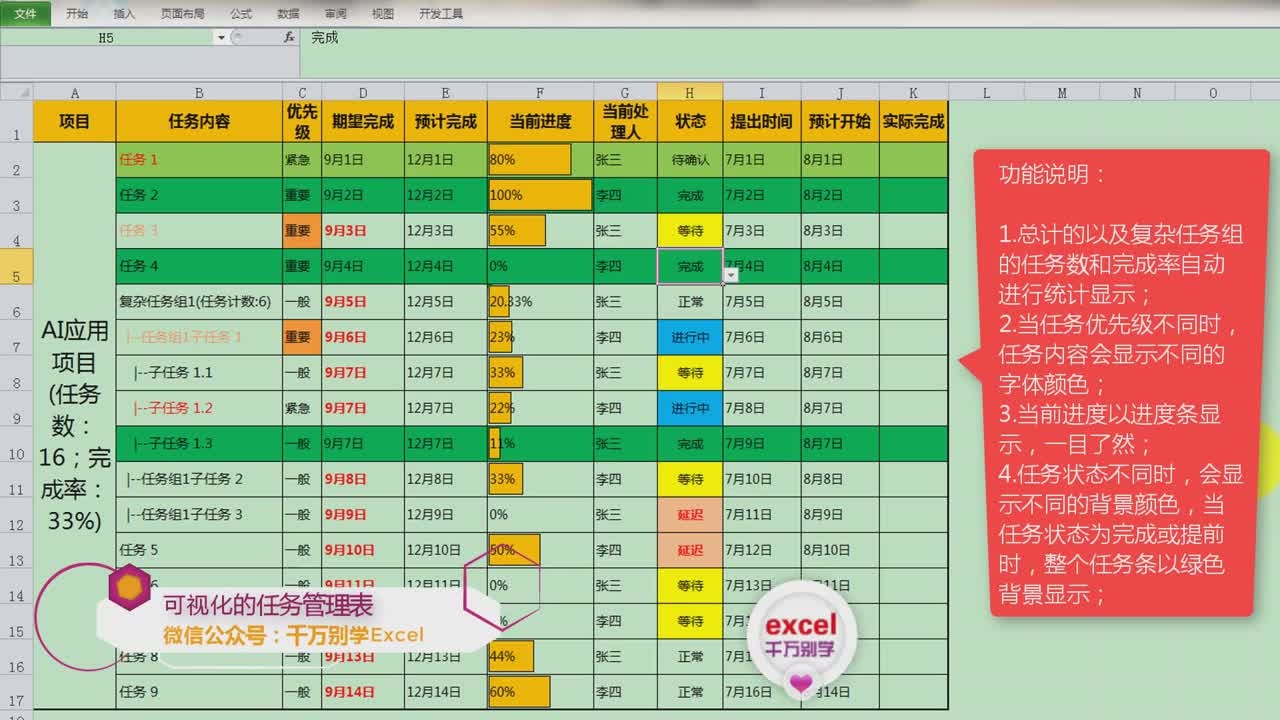Open the 公式 ribbon tab

click(x=240, y=14)
